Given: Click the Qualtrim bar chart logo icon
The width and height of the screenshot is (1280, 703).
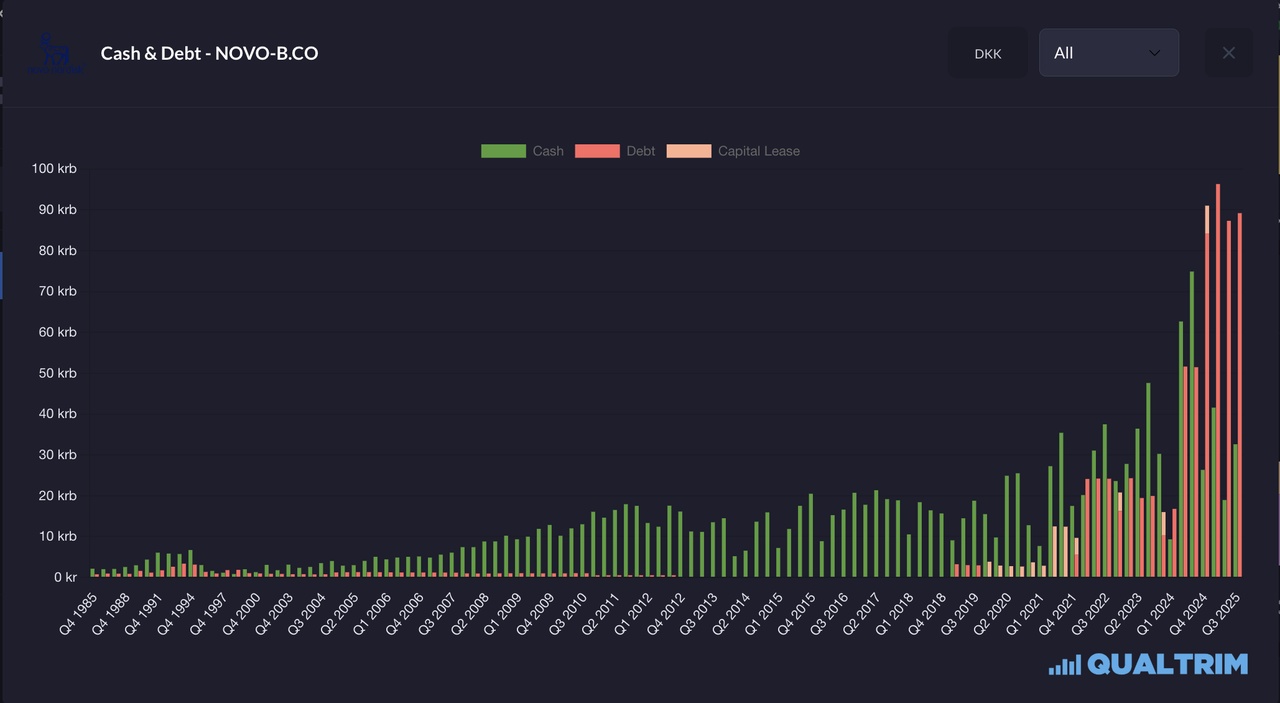Looking at the screenshot, I should click(1064, 665).
